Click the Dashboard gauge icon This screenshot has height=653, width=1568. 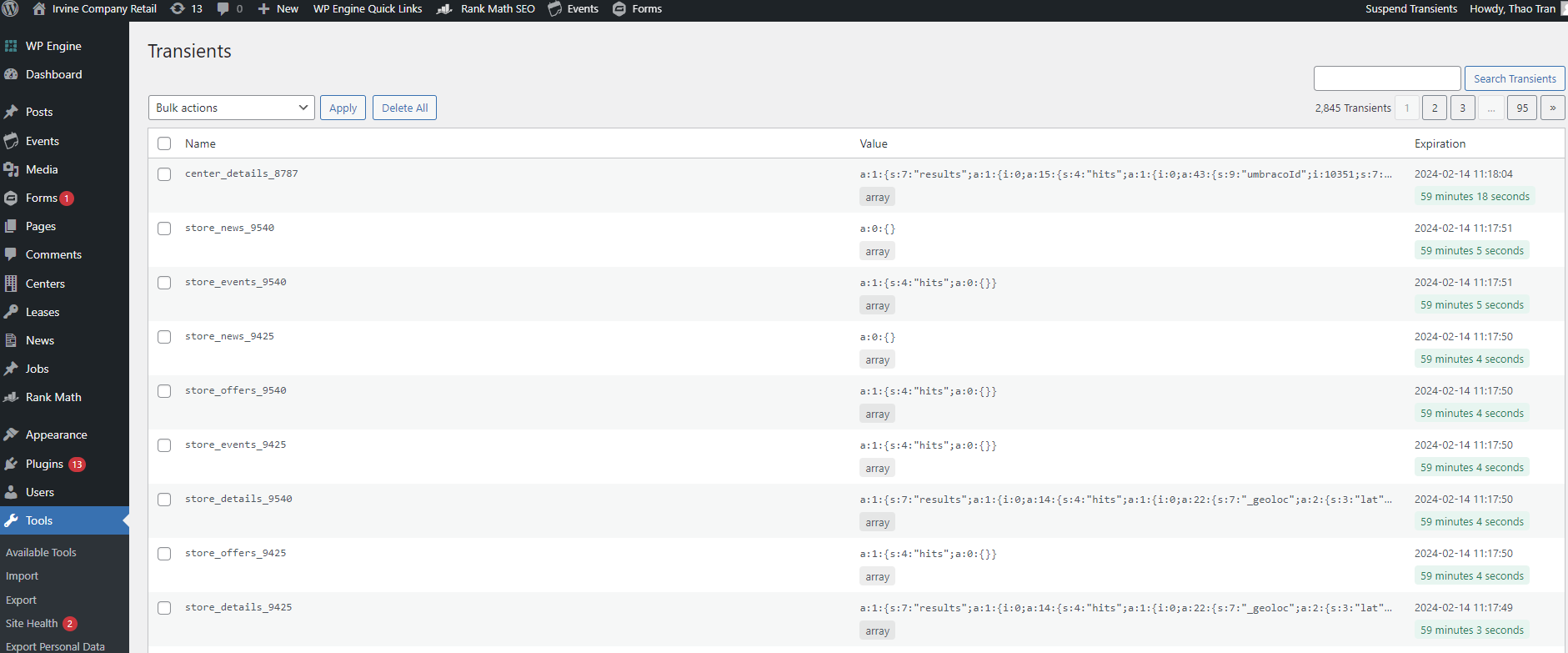pyautogui.click(x=11, y=74)
